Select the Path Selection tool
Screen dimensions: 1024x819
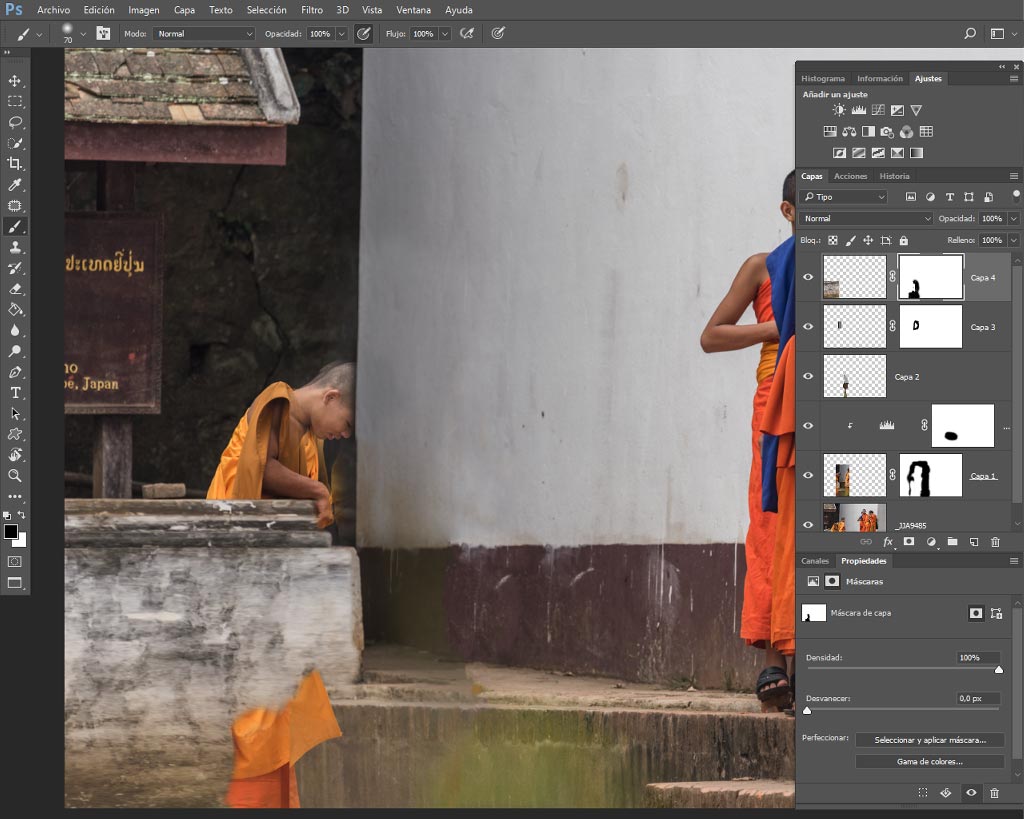pyautogui.click(x=14, y=413)
